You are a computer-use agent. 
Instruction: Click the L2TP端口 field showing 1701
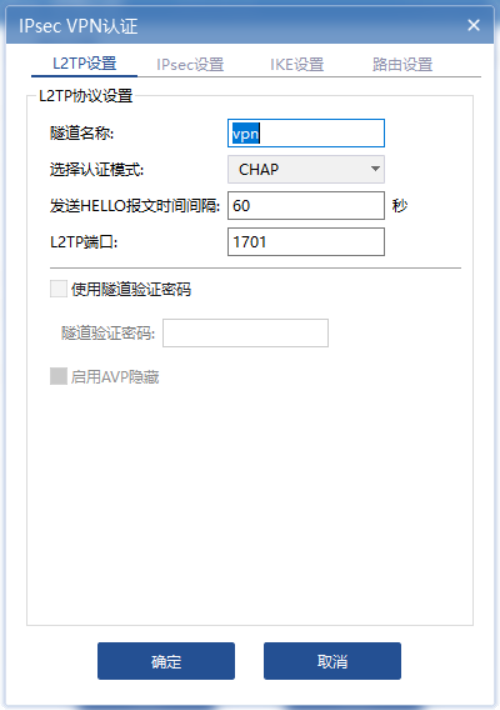(x=306, y=242)
